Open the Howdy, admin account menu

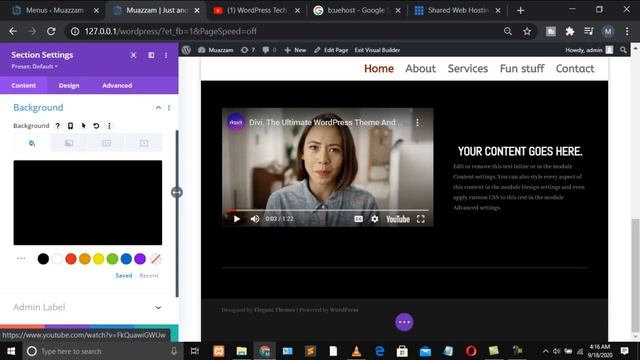coord(589,50)
